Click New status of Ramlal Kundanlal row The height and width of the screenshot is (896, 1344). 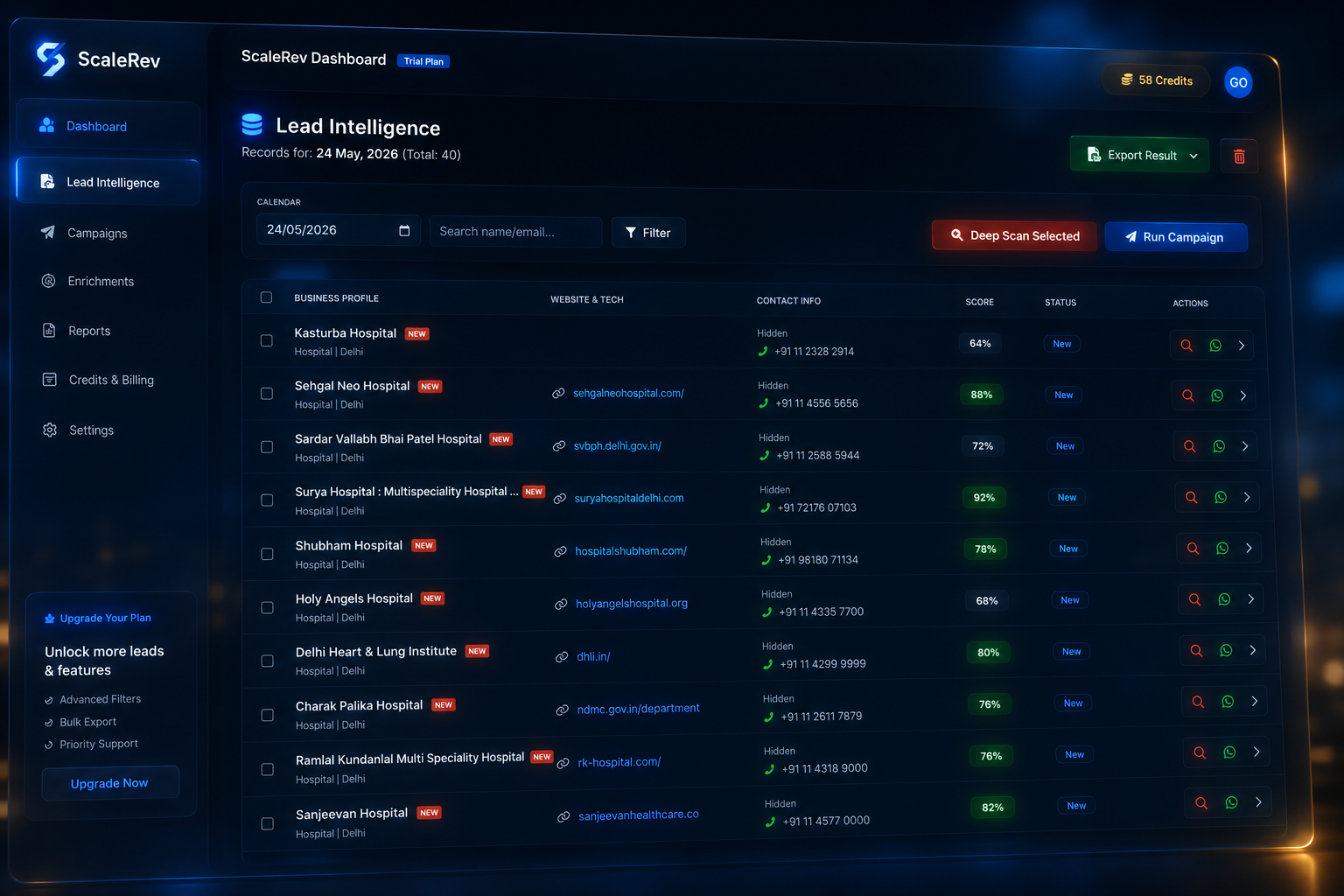tap(1074, 754)
